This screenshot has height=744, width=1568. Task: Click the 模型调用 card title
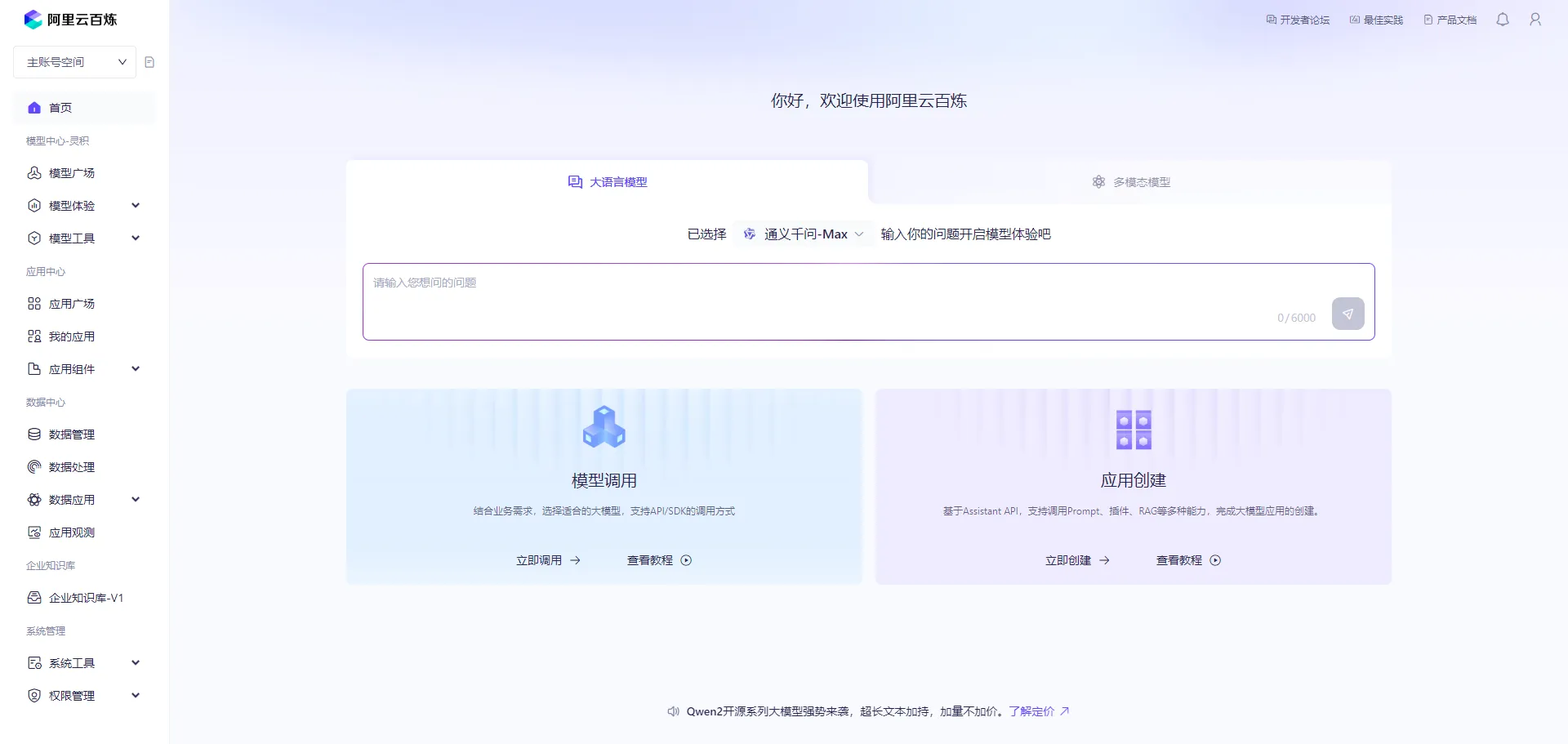click(x=604, y=481)
